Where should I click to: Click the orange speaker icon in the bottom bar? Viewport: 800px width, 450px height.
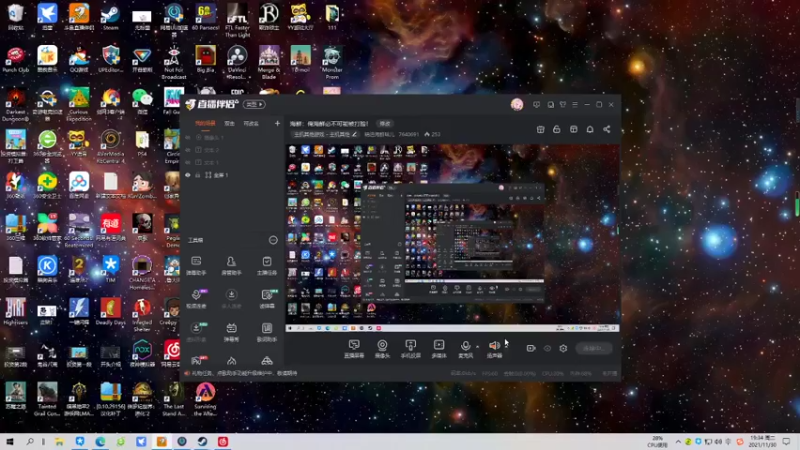[493, 346]
